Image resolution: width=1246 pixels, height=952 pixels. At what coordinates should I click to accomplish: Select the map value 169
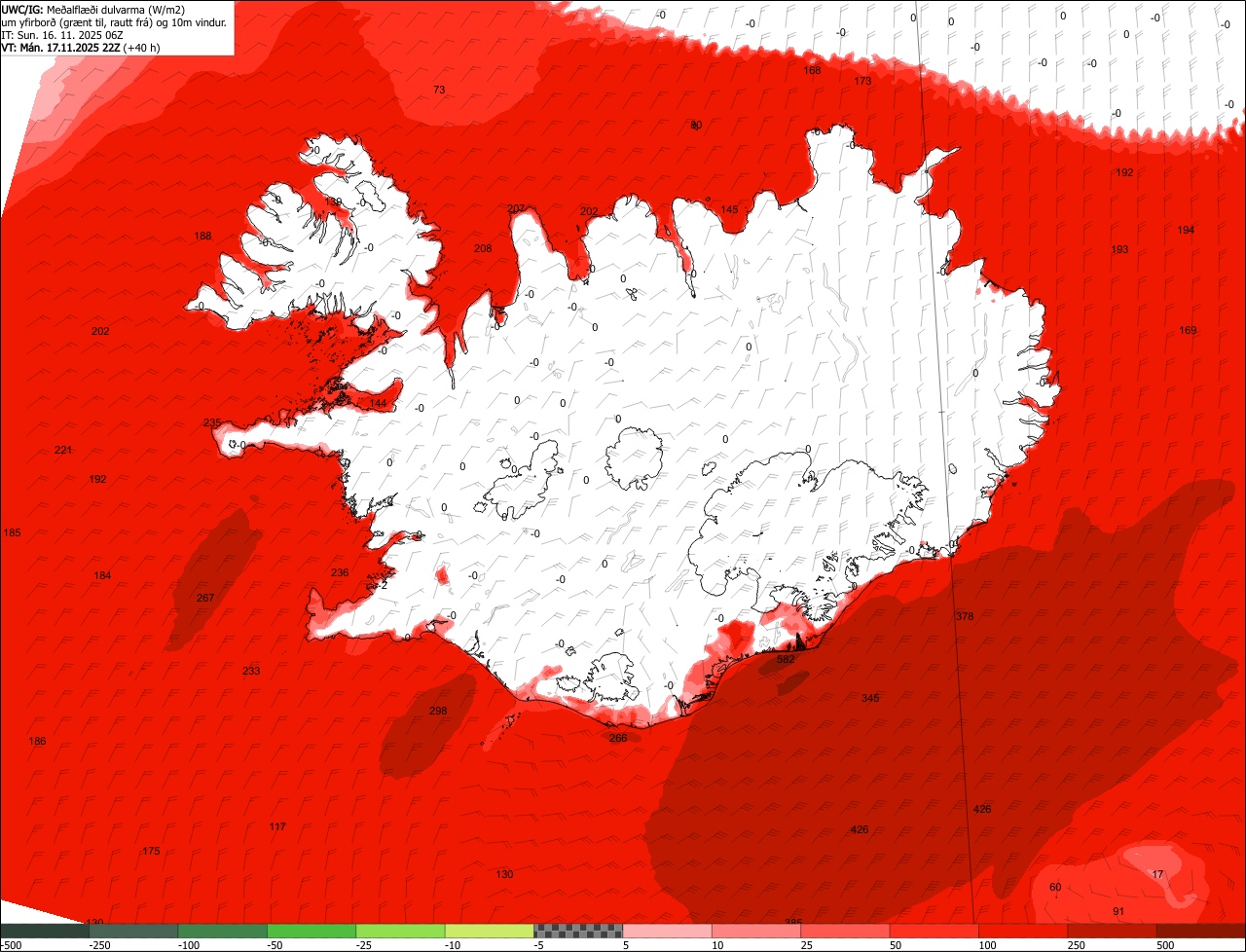click(x=1188, y=330)
